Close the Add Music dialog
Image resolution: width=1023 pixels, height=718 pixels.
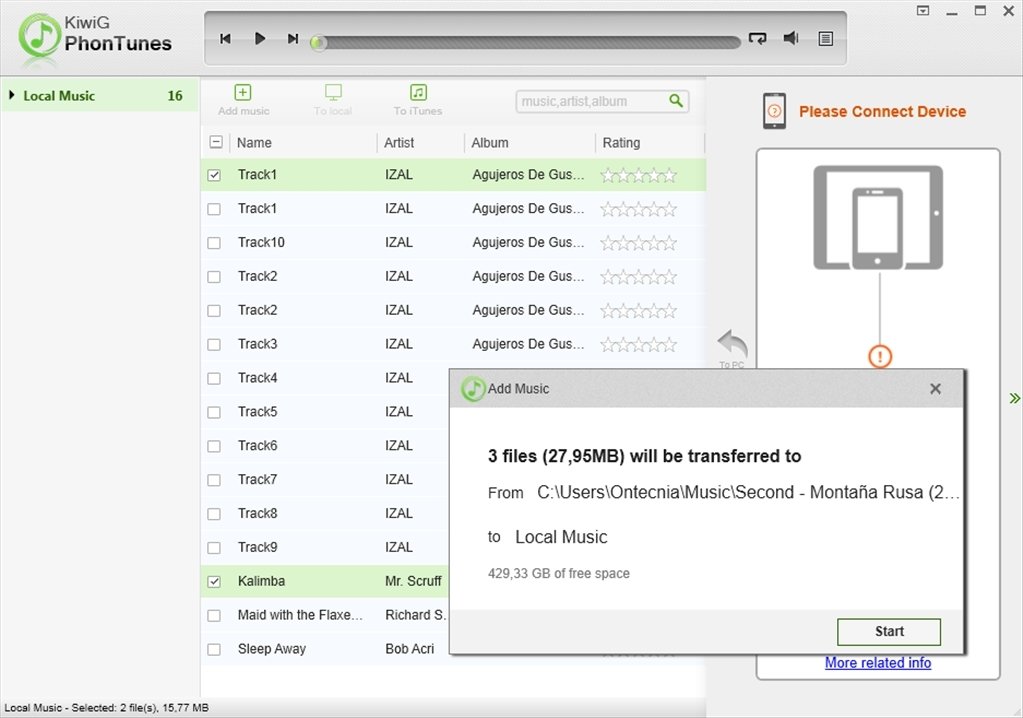(935, 389)
